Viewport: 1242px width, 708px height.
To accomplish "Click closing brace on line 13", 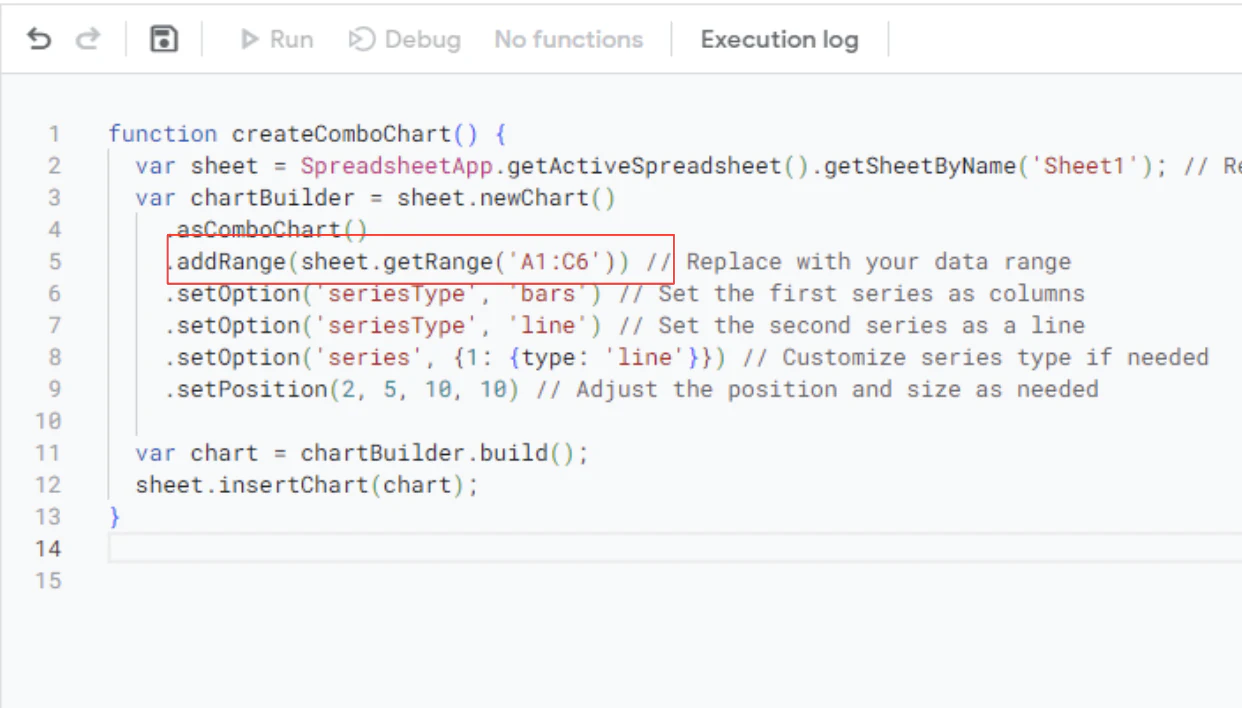I will 115,517.
